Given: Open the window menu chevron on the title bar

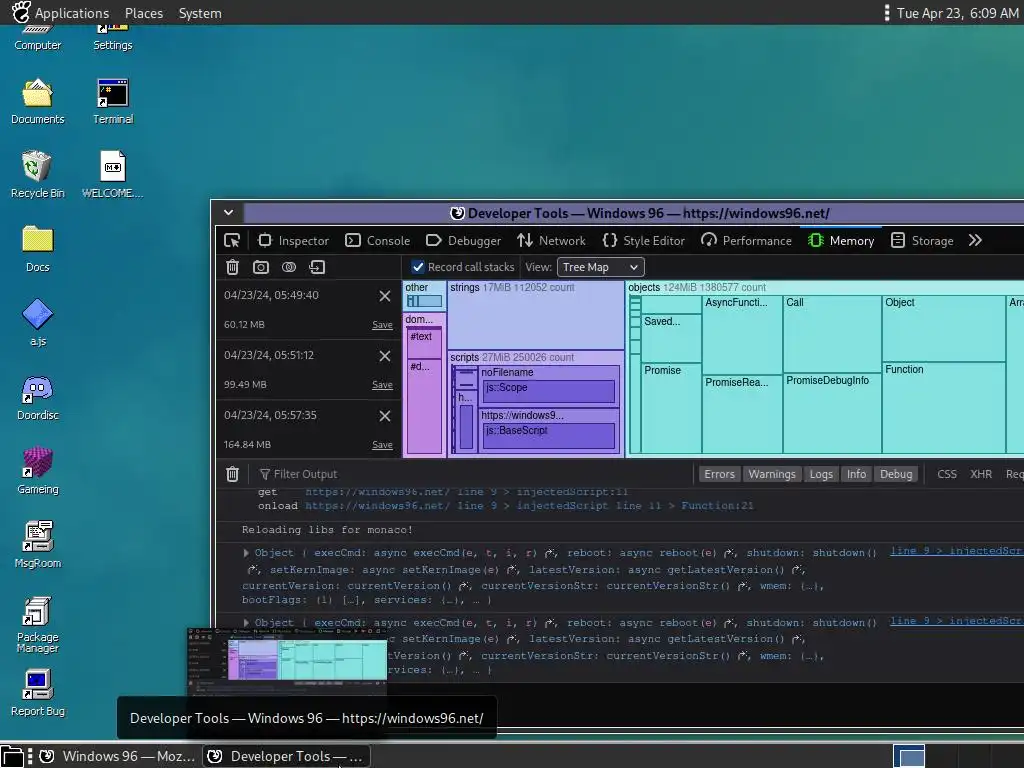Looking at the screenshot, I should [229, 212].
